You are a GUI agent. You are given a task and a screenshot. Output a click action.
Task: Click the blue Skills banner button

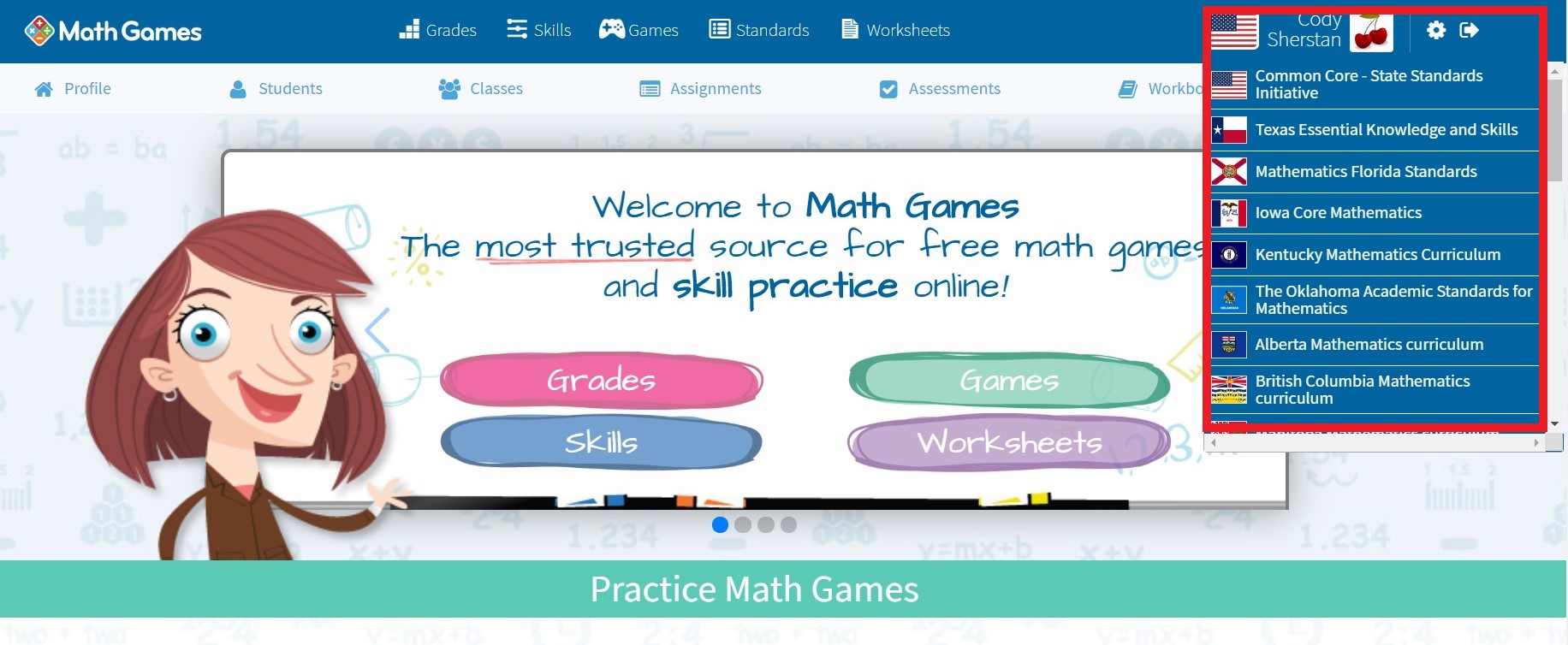tap(601, 442)
